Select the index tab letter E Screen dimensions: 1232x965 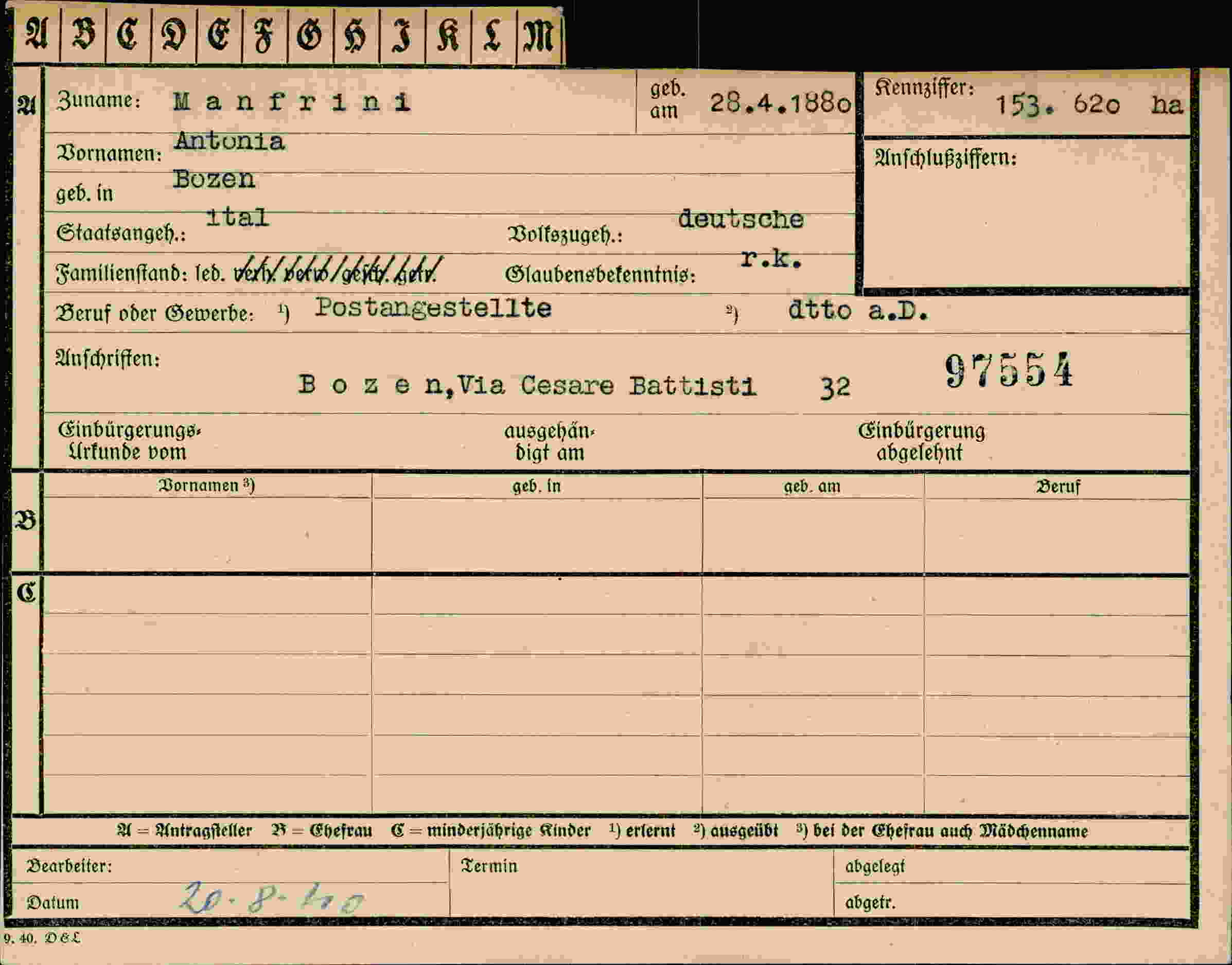pos(219,35)
